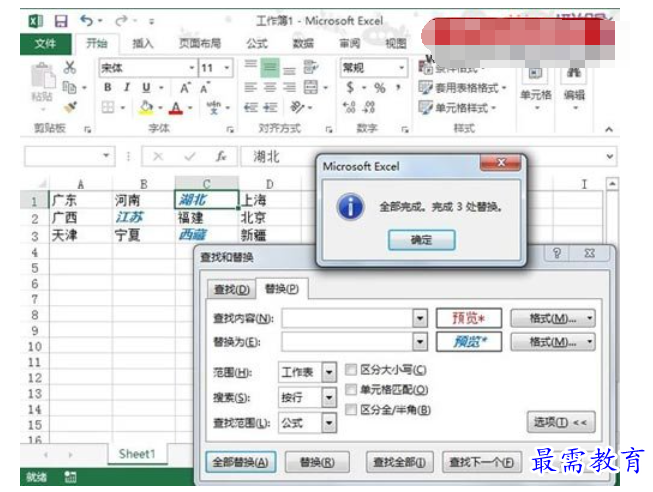The image size is (653, 492).
Task: Apply the fill color bucket
Action: coord(146,107)
